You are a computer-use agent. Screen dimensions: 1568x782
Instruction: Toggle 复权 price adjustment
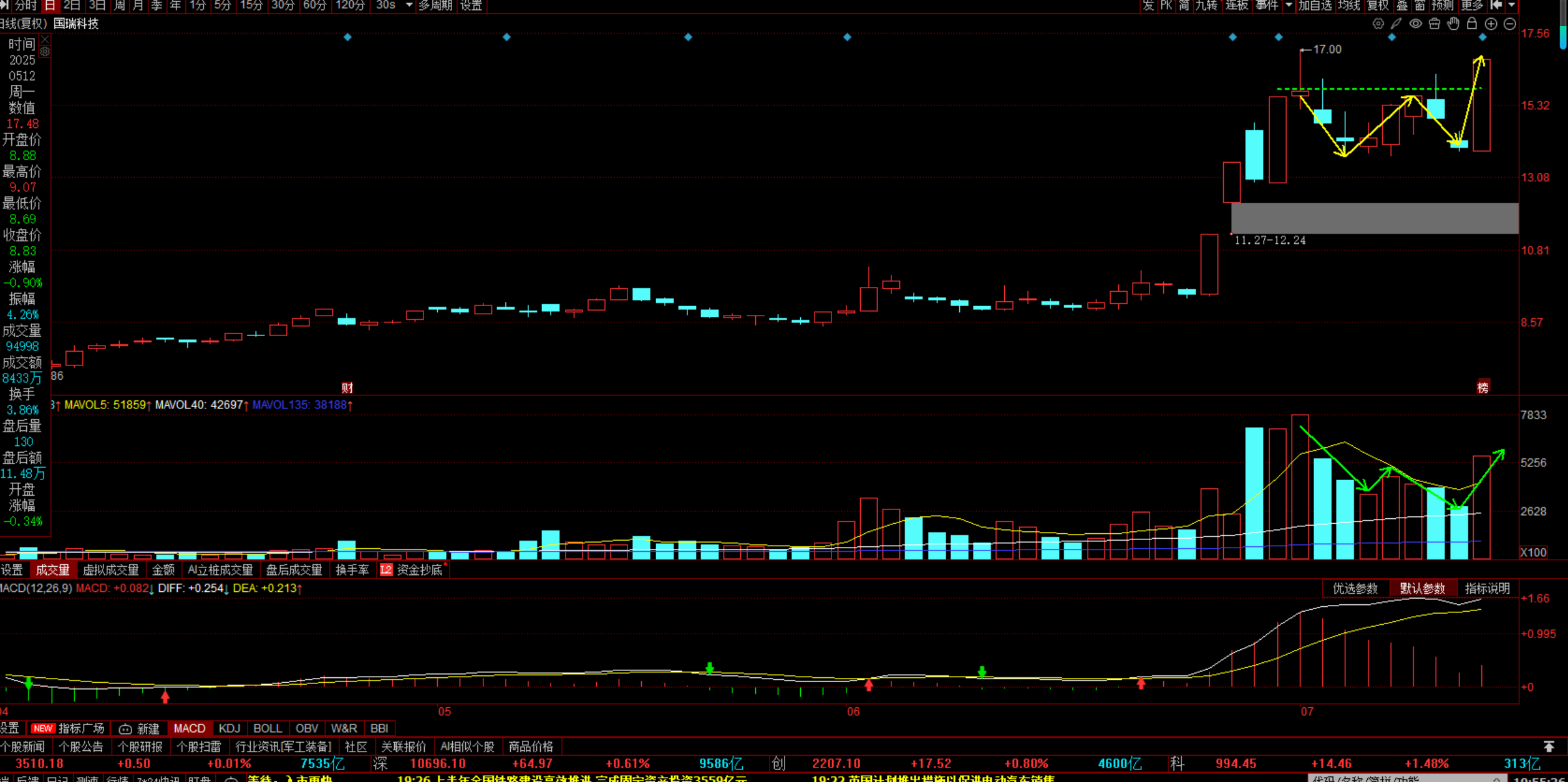tap(1378, 5)
